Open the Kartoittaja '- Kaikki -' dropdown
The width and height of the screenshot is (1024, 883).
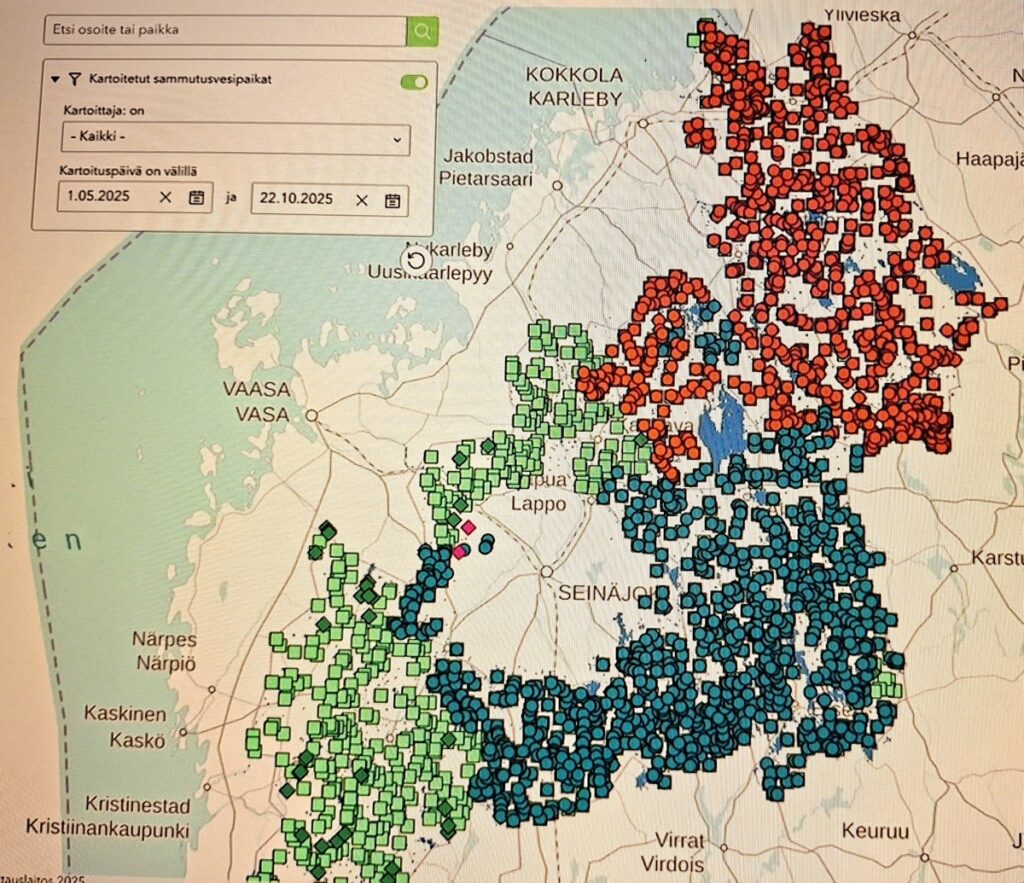[236, 138]
